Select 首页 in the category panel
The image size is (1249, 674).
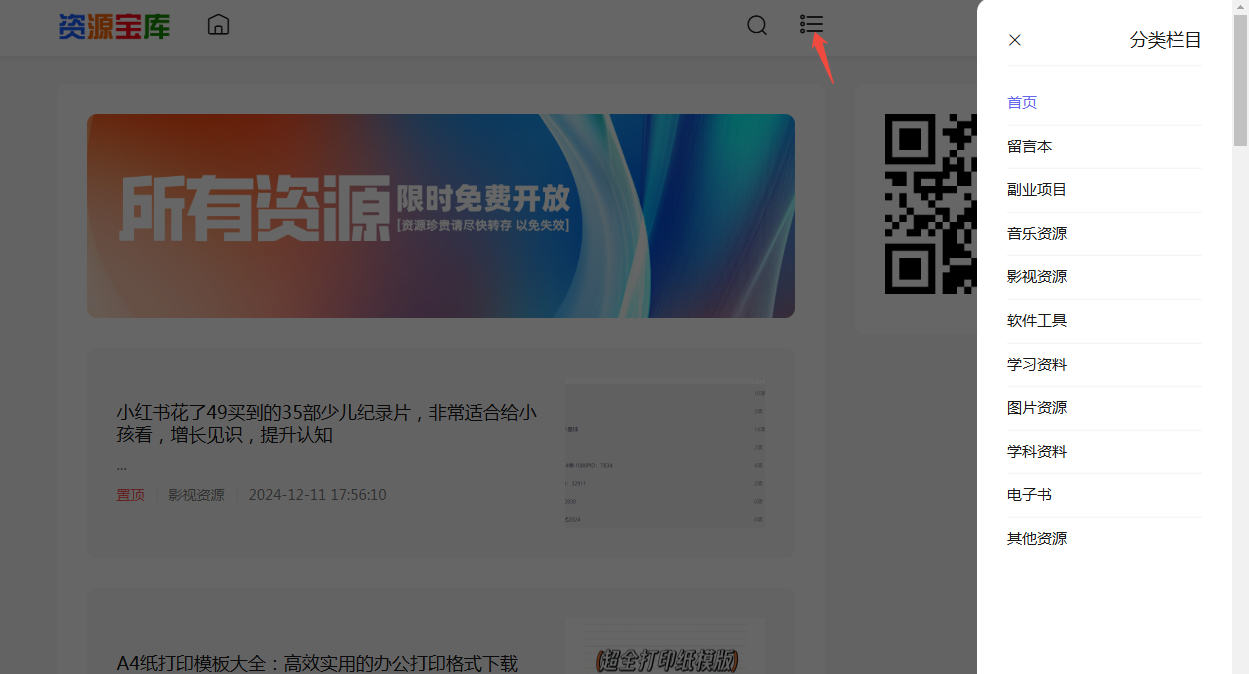1022,102
